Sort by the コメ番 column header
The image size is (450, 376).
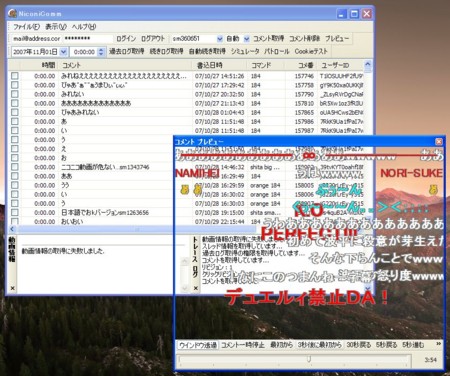point(300,65)
